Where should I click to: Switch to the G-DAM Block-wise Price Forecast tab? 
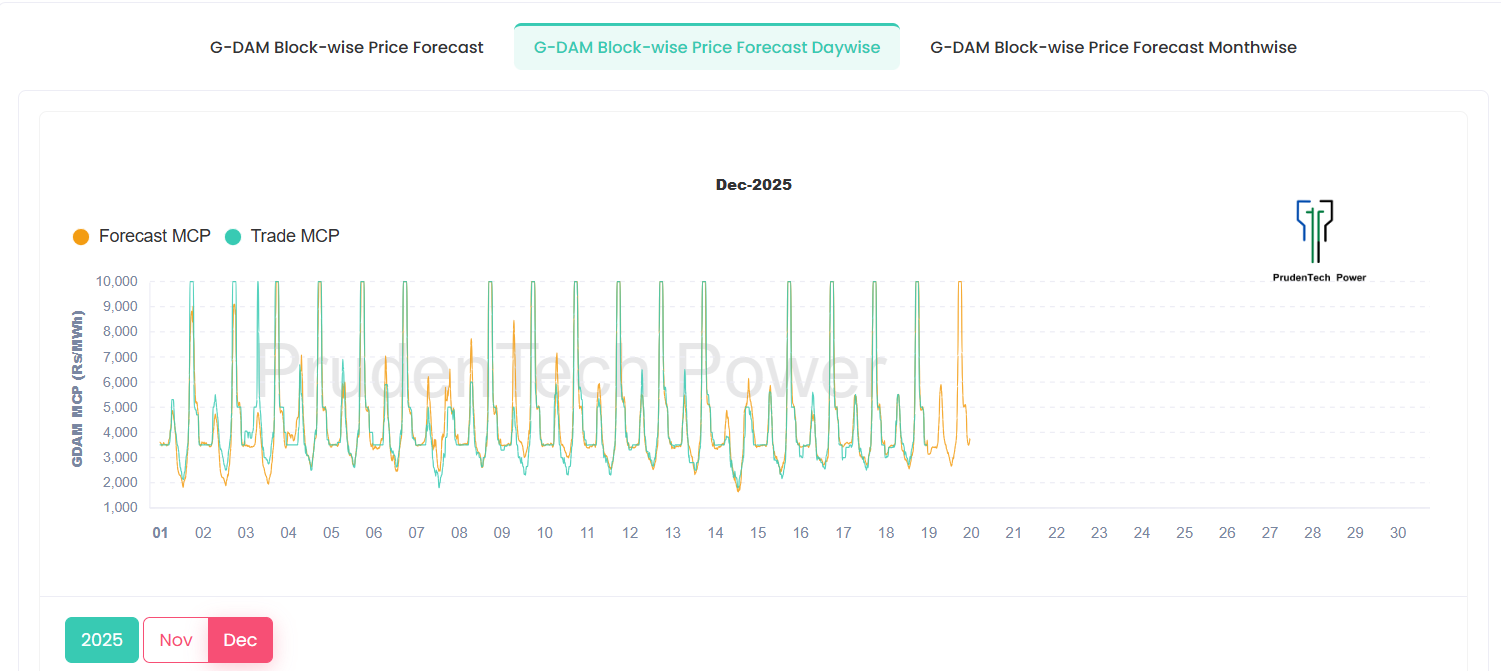click(x=346, y=46)
